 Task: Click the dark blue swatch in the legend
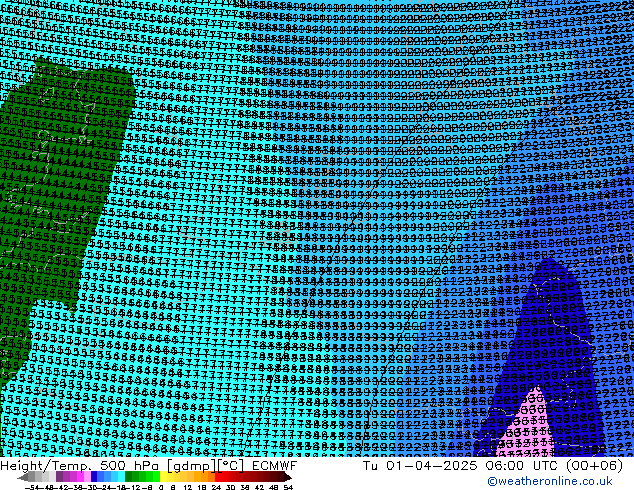94,477
